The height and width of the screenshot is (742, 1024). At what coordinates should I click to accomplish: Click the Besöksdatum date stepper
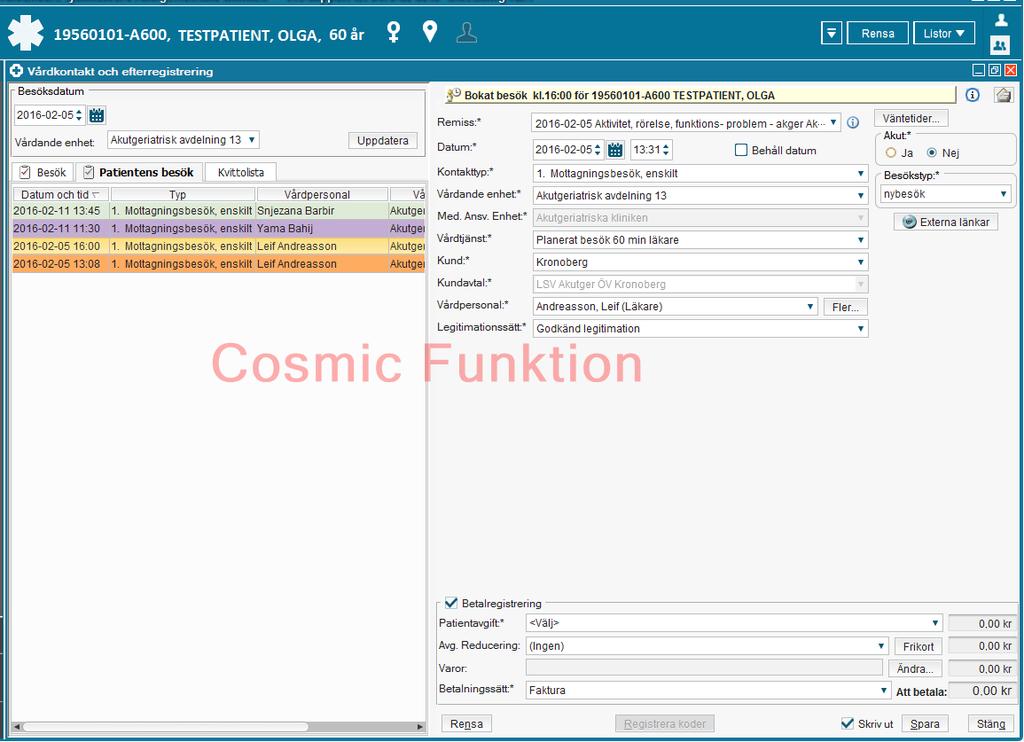pos(79,116)
